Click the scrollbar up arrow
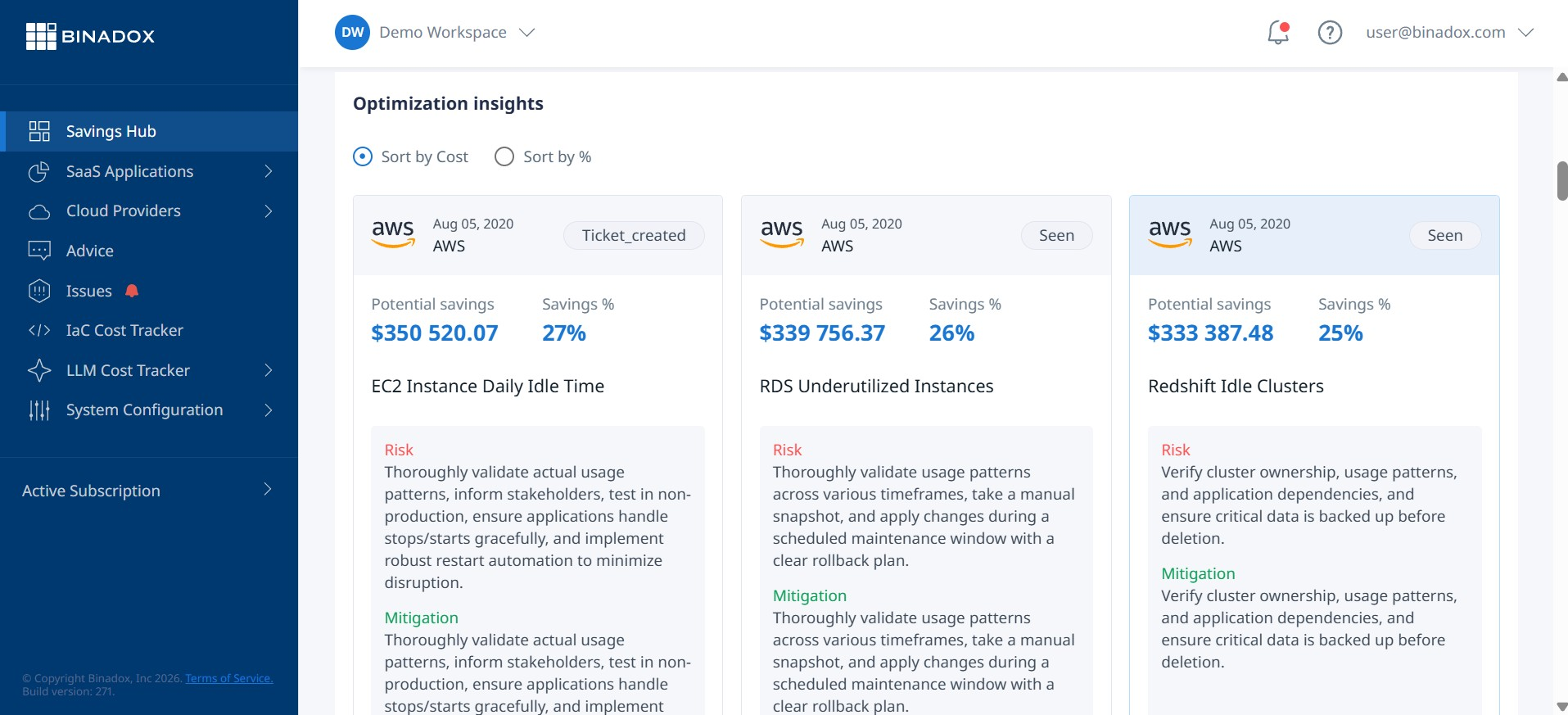1568x715 pixels. click(x=1561, y=77)
